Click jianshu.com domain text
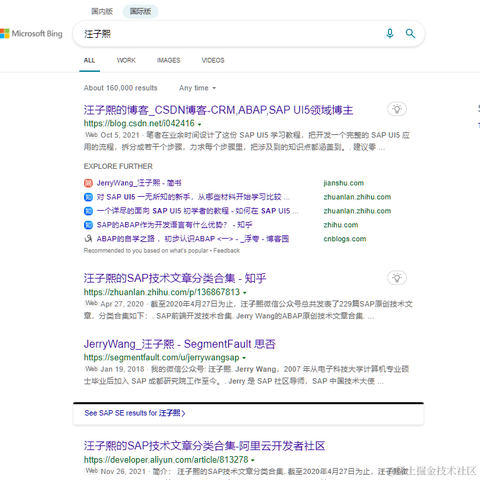The image size is (480, 480). pos(343,183)
